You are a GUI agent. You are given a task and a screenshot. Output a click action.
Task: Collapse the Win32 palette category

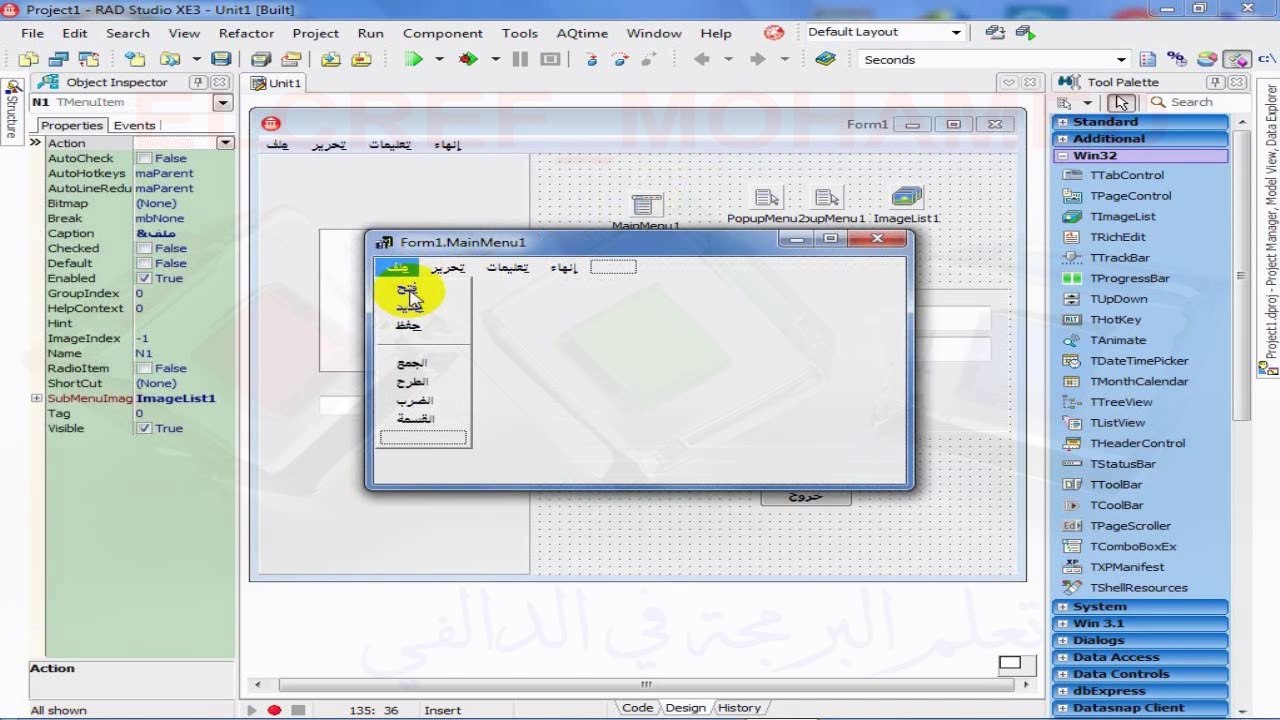[1062, 156]
